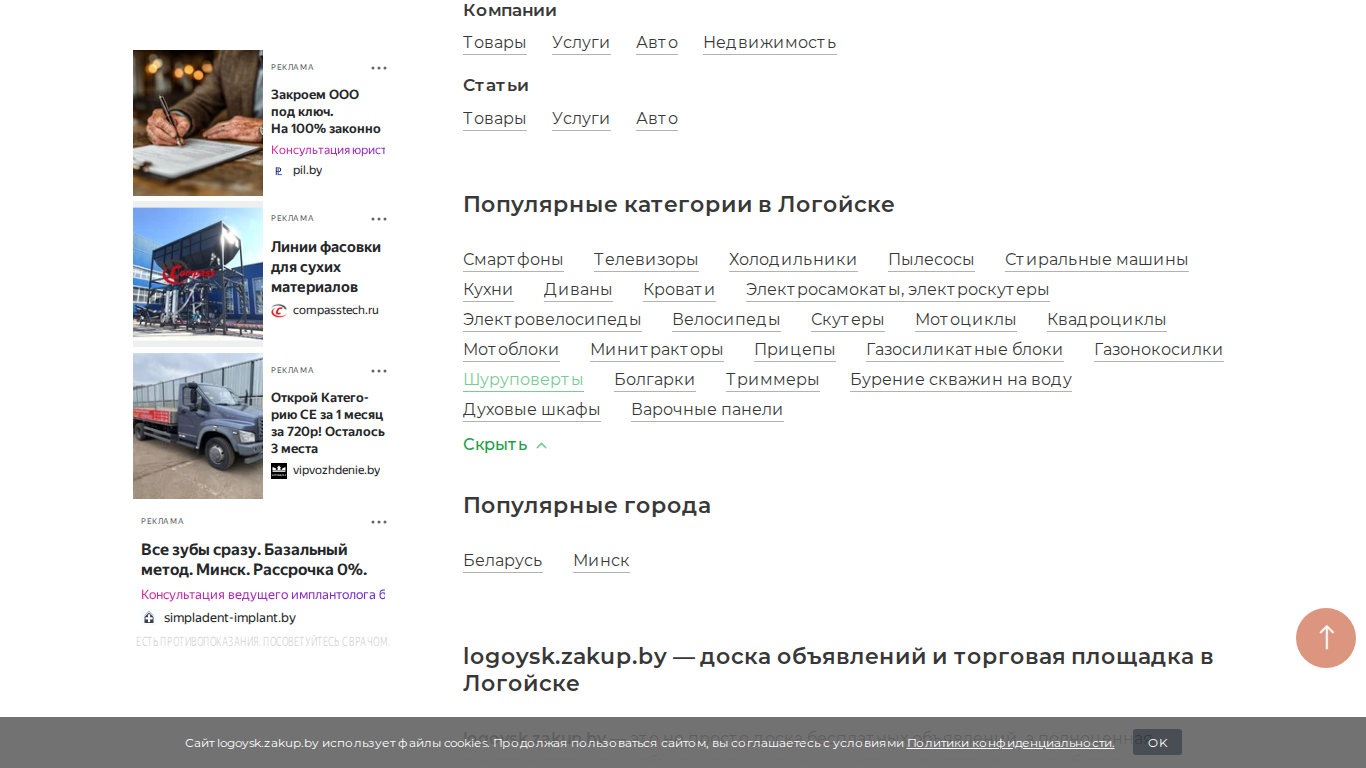Select the Мотоблоки category
Viewport: 1366px width, 768px height.
[511, 350]
